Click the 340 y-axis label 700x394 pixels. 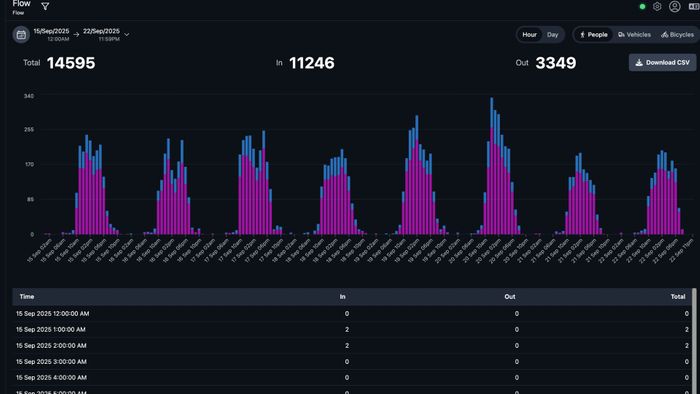click(x=29, y=96)
